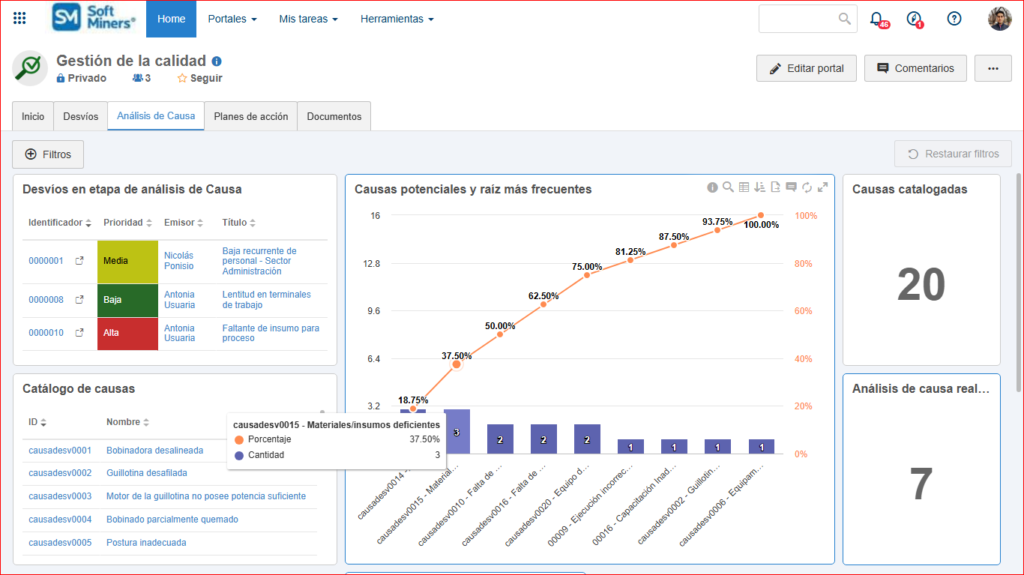The image size is (1024, 575).
Task: Click the notifications bell icon
Action: [x=877, y=18]
